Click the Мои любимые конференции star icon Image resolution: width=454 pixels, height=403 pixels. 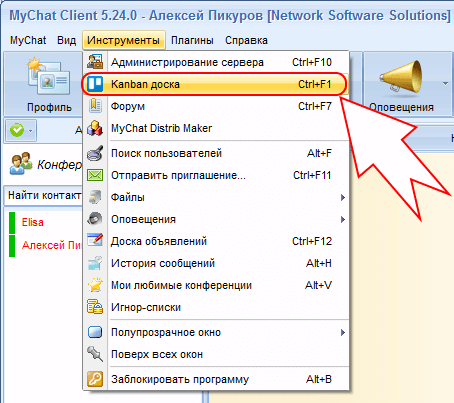pos(95,285)
